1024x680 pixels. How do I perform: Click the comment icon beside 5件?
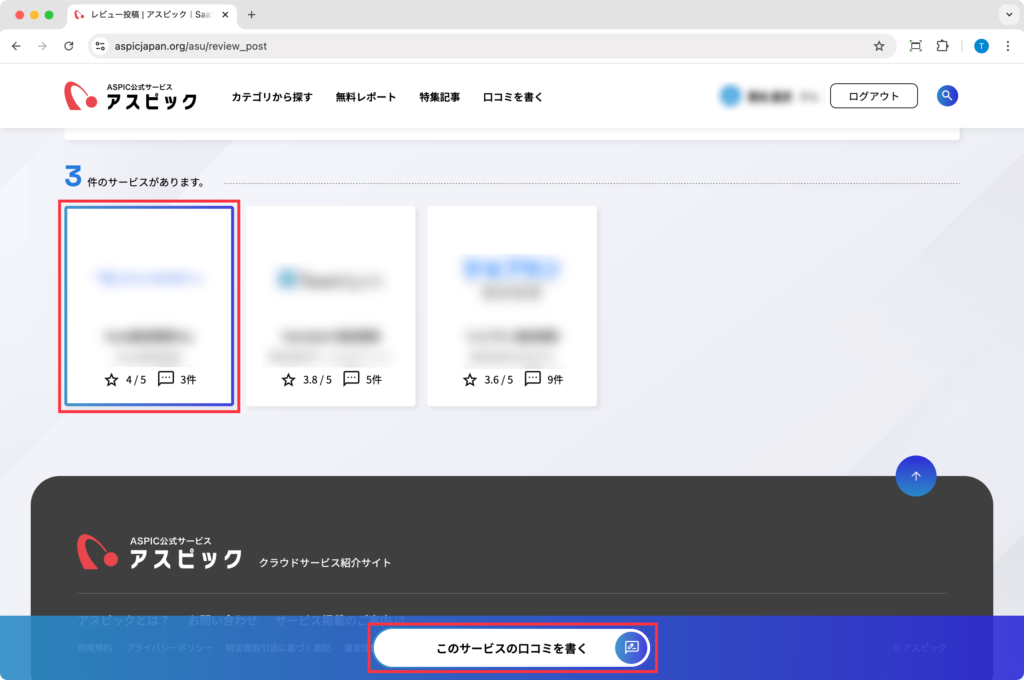pos(351,379)
